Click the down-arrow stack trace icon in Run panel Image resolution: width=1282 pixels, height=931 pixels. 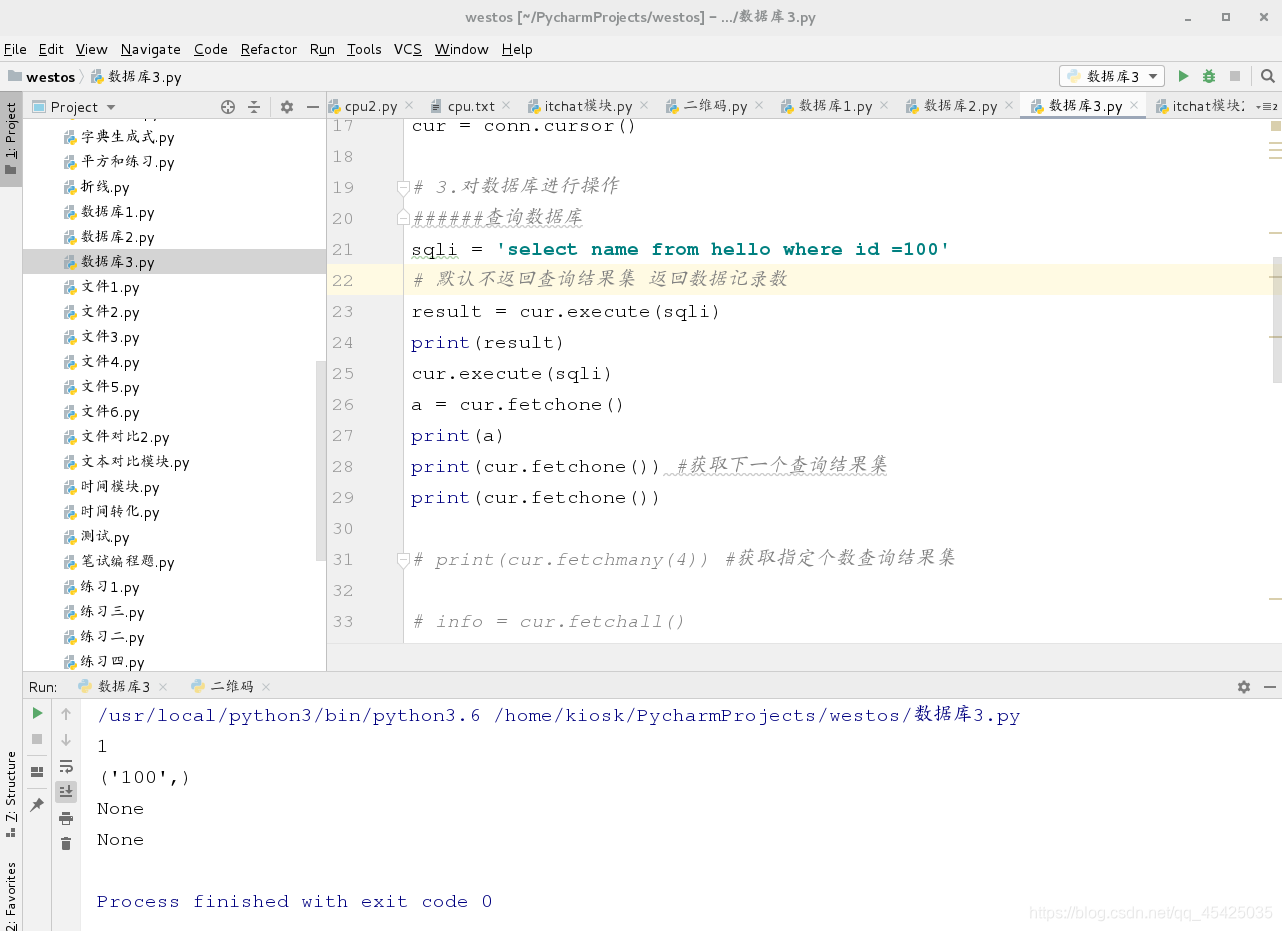(66, 740)
